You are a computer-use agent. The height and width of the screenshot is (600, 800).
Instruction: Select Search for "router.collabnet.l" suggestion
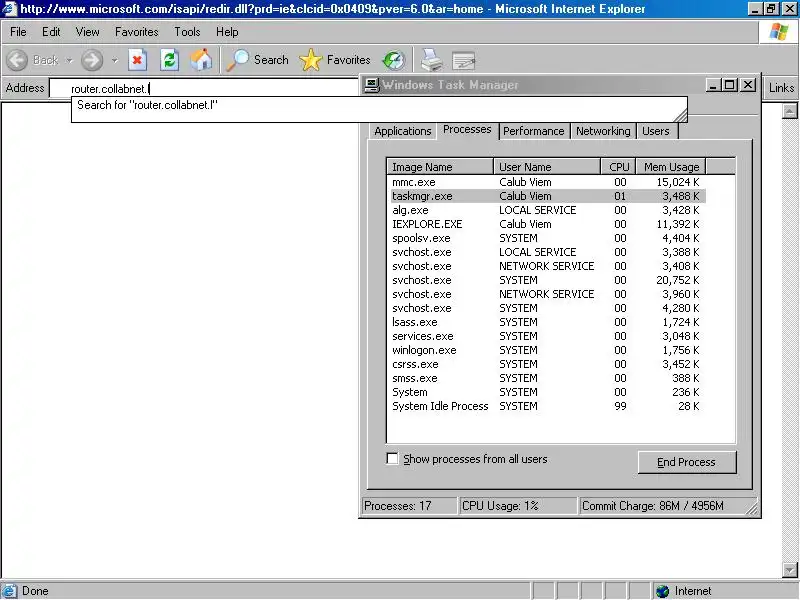(x=379, y=105)
